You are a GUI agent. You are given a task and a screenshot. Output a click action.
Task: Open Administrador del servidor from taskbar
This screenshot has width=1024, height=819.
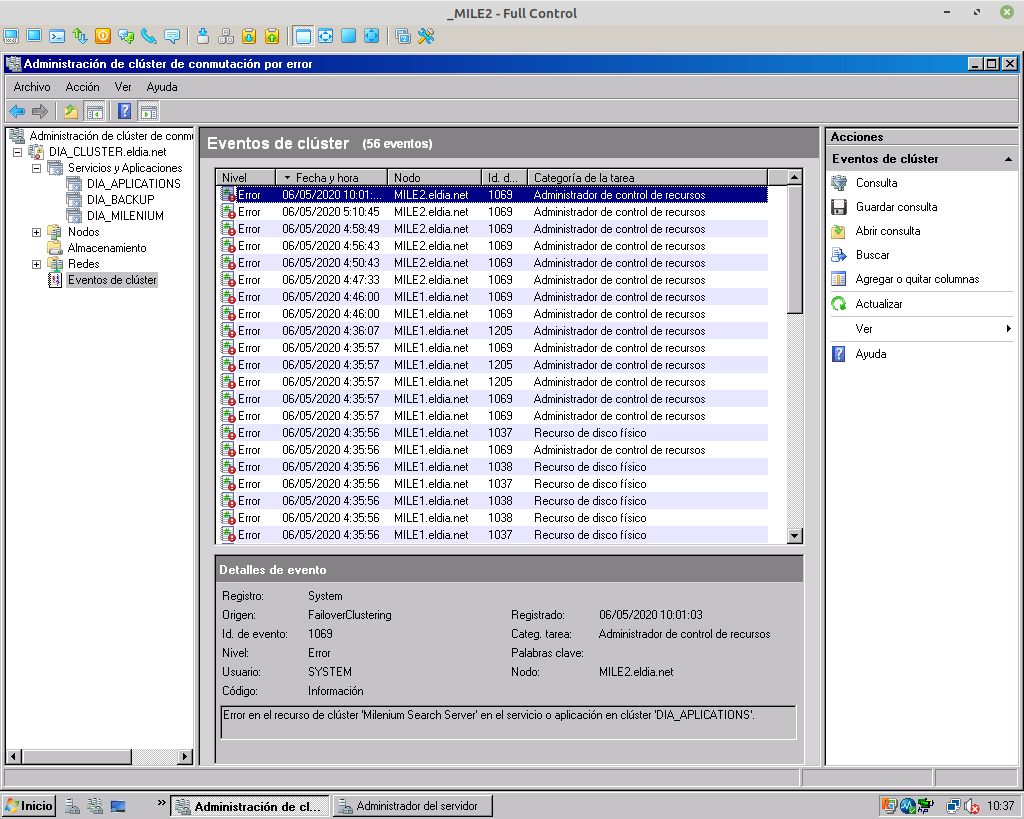(411, 806)
